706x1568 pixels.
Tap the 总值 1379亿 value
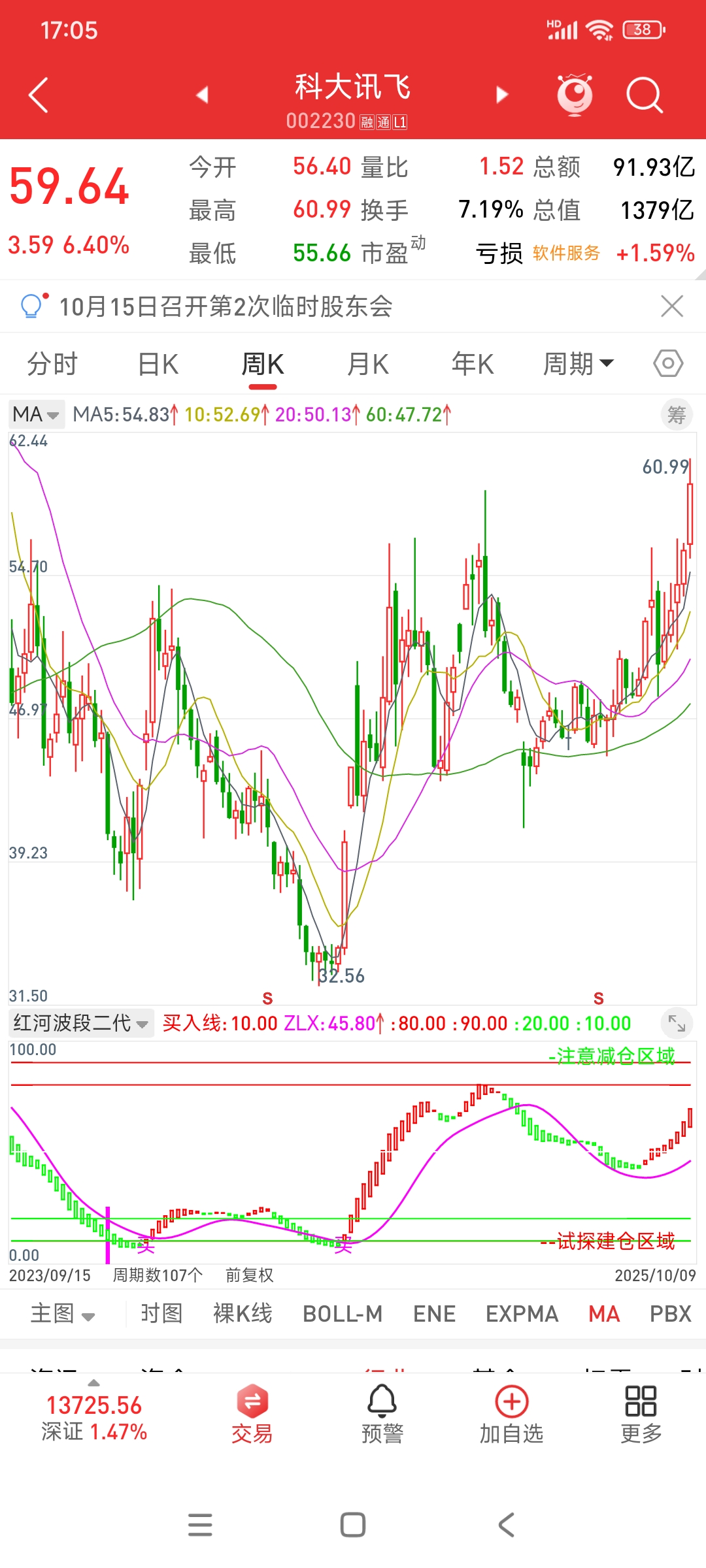point(657,210)
